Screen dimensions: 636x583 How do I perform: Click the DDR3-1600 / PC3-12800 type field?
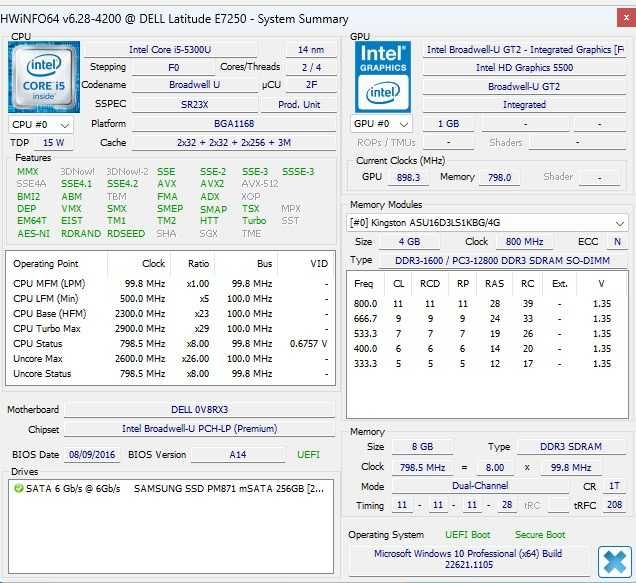[503, 260]
